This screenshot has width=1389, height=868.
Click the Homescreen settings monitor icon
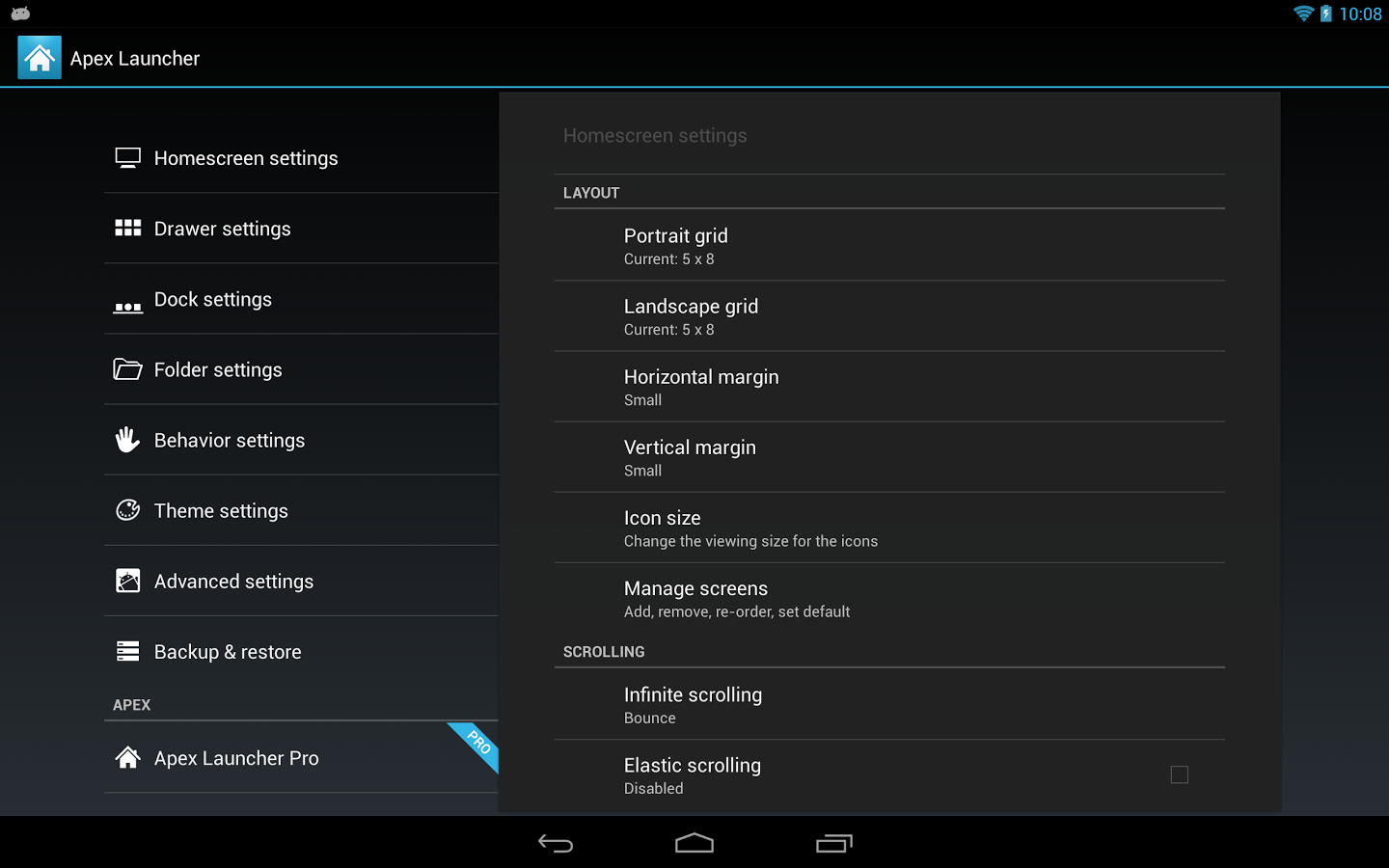[x=127, y=158]
